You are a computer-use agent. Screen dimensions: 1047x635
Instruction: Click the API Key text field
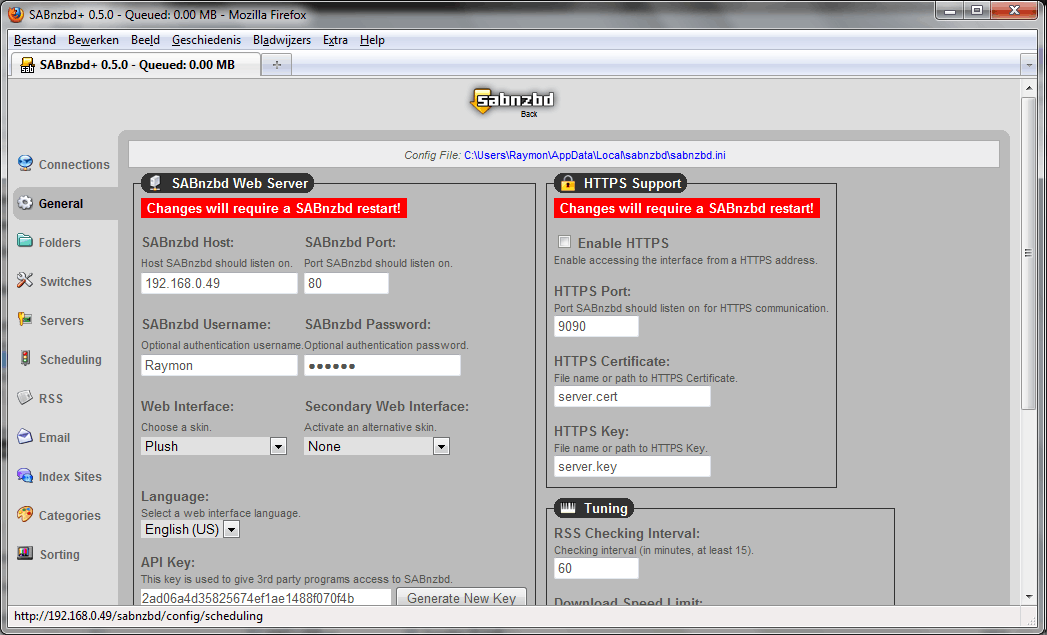coord(266,598)
